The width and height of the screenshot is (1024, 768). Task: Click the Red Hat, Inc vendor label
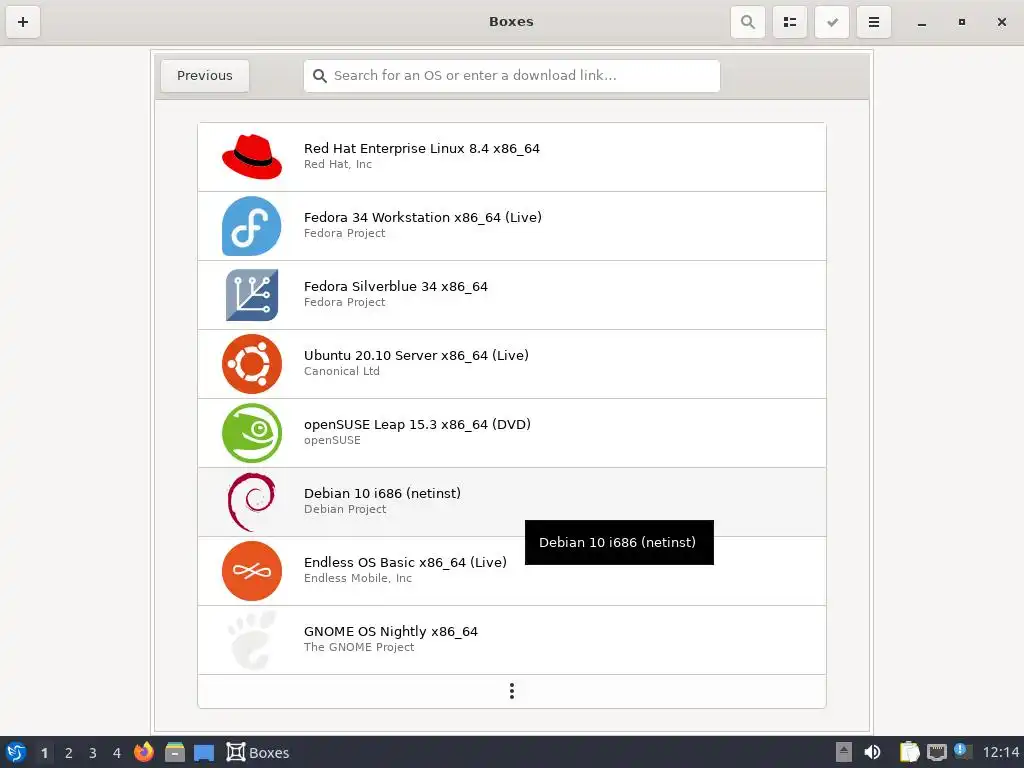pyautogui.click(x=338, y=165)
